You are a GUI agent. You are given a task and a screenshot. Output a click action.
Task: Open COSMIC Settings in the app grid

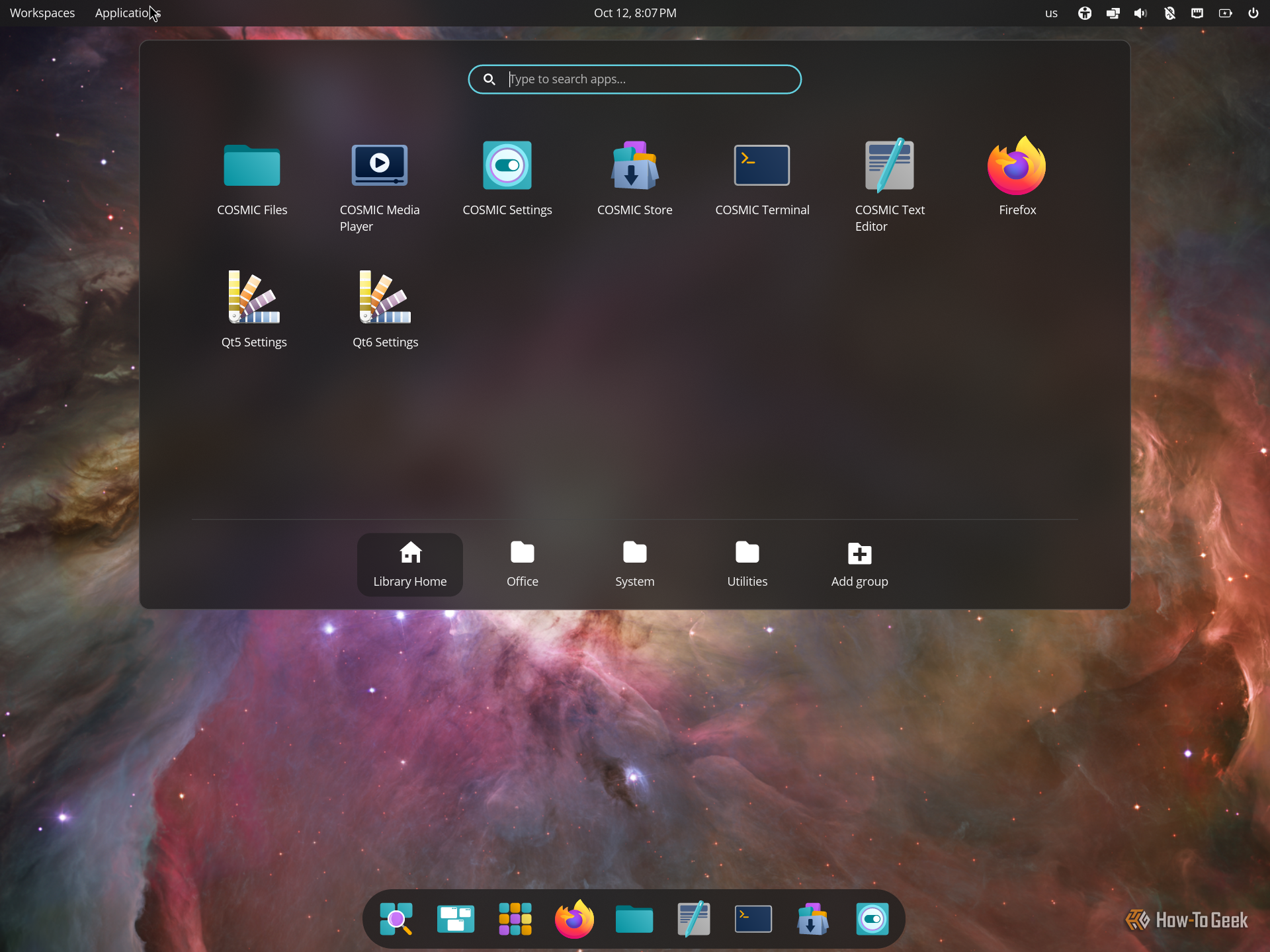click(507, 178)
